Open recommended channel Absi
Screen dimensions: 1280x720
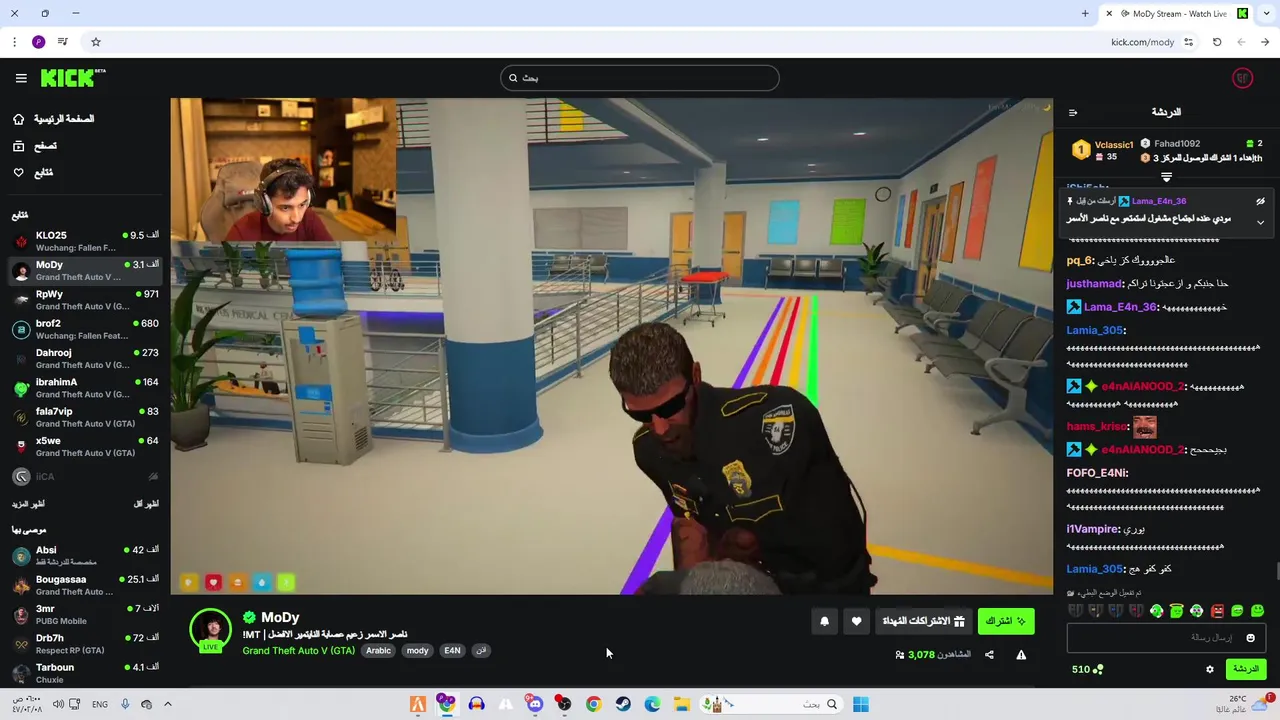pos(85,556)
